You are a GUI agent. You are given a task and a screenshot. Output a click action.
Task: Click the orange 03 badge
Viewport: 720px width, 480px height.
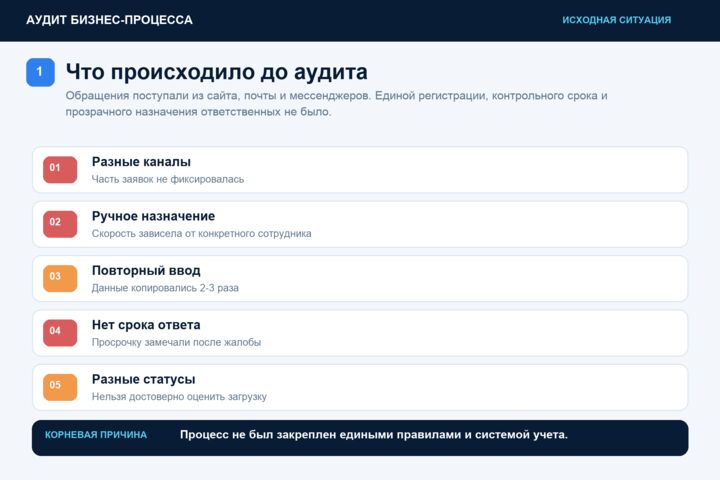(60, 278)
